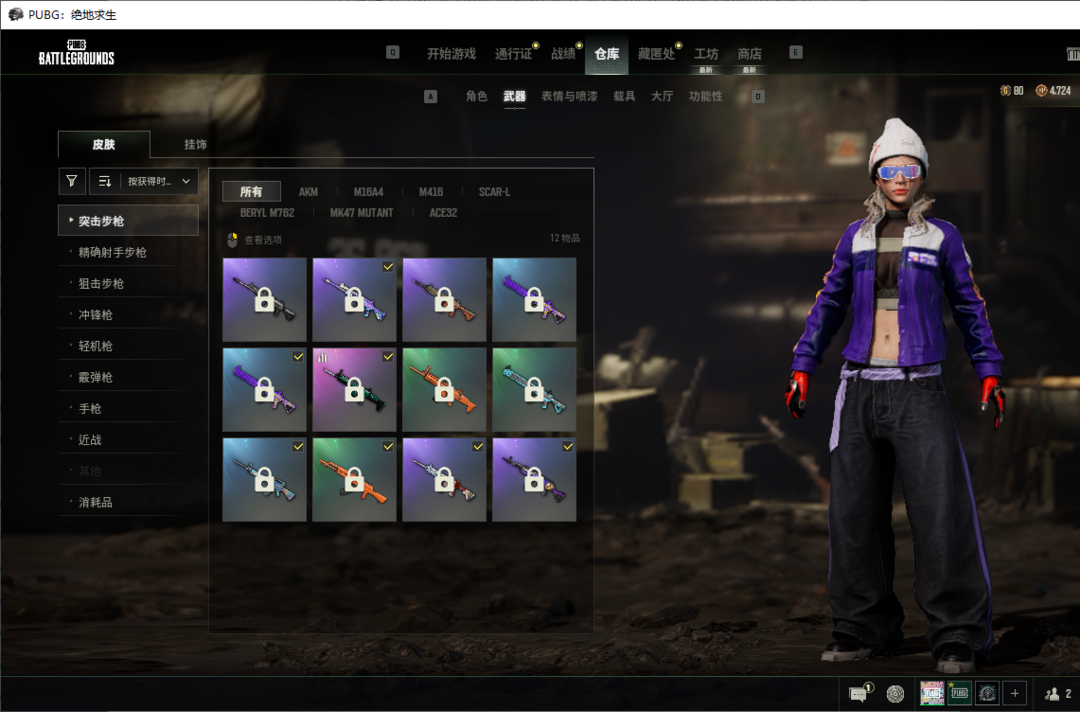
Task: Open the 通行证 menu
Action: pos(514,54)
